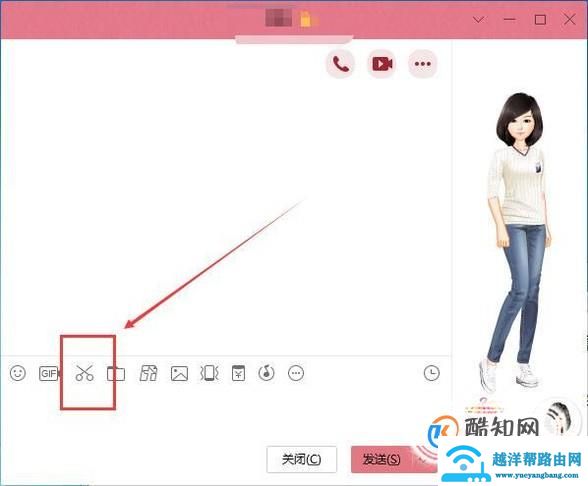Image resolution: width=588 pixels, height=486 pixels.
Task: Open the title bar dropdown chevron
Action: [478, 19]
